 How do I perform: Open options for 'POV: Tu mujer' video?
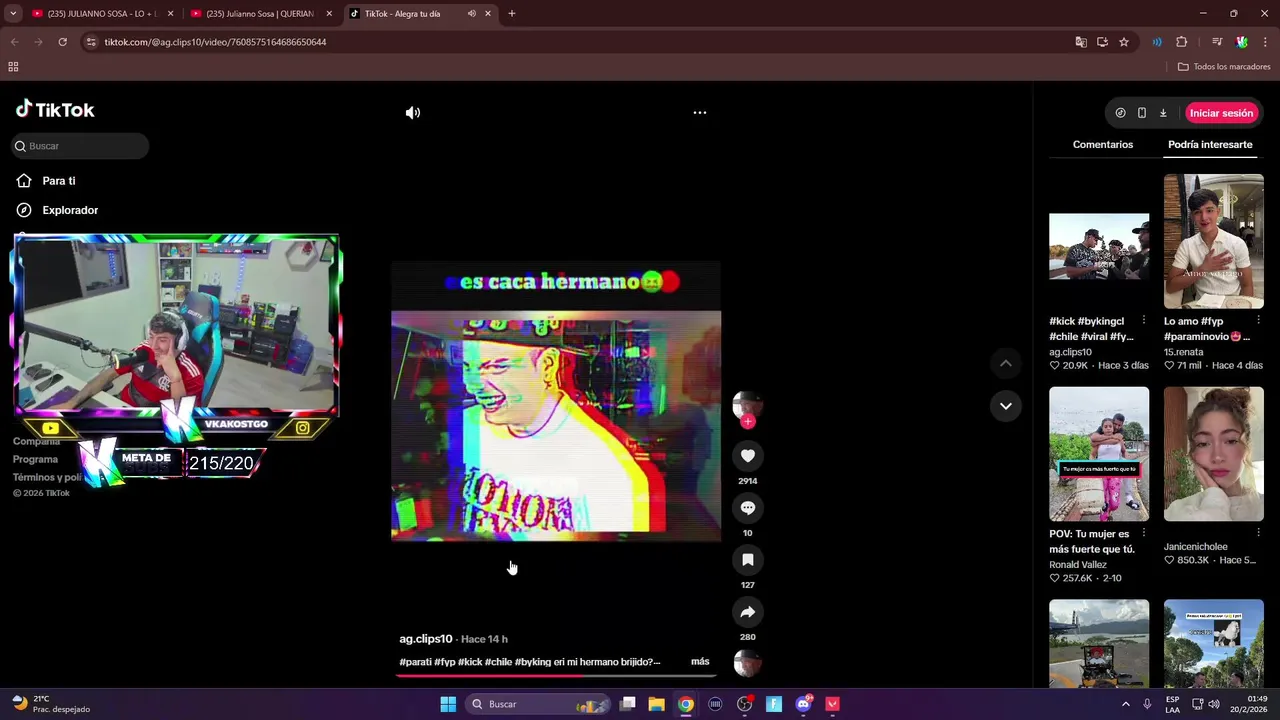[x=1144, y=533]
